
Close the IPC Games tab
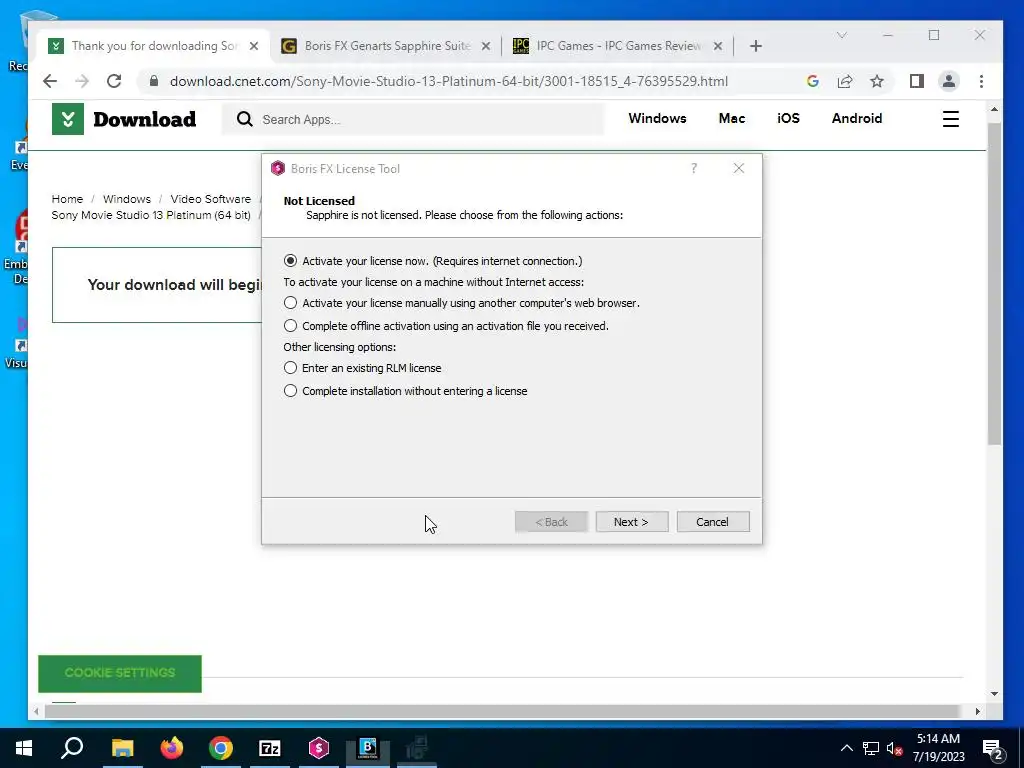(717, 46)
